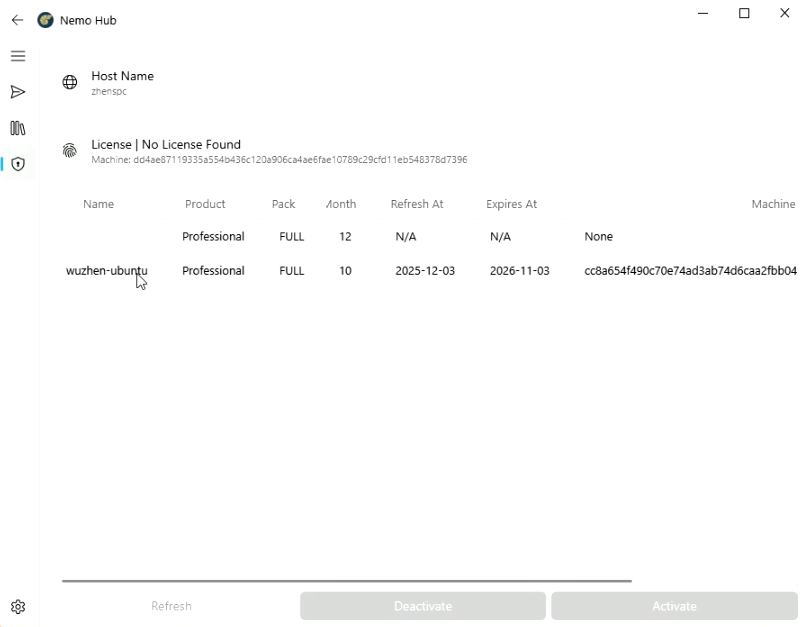Sort by the Name column header

pyautogui.click(x=98, y=204)
